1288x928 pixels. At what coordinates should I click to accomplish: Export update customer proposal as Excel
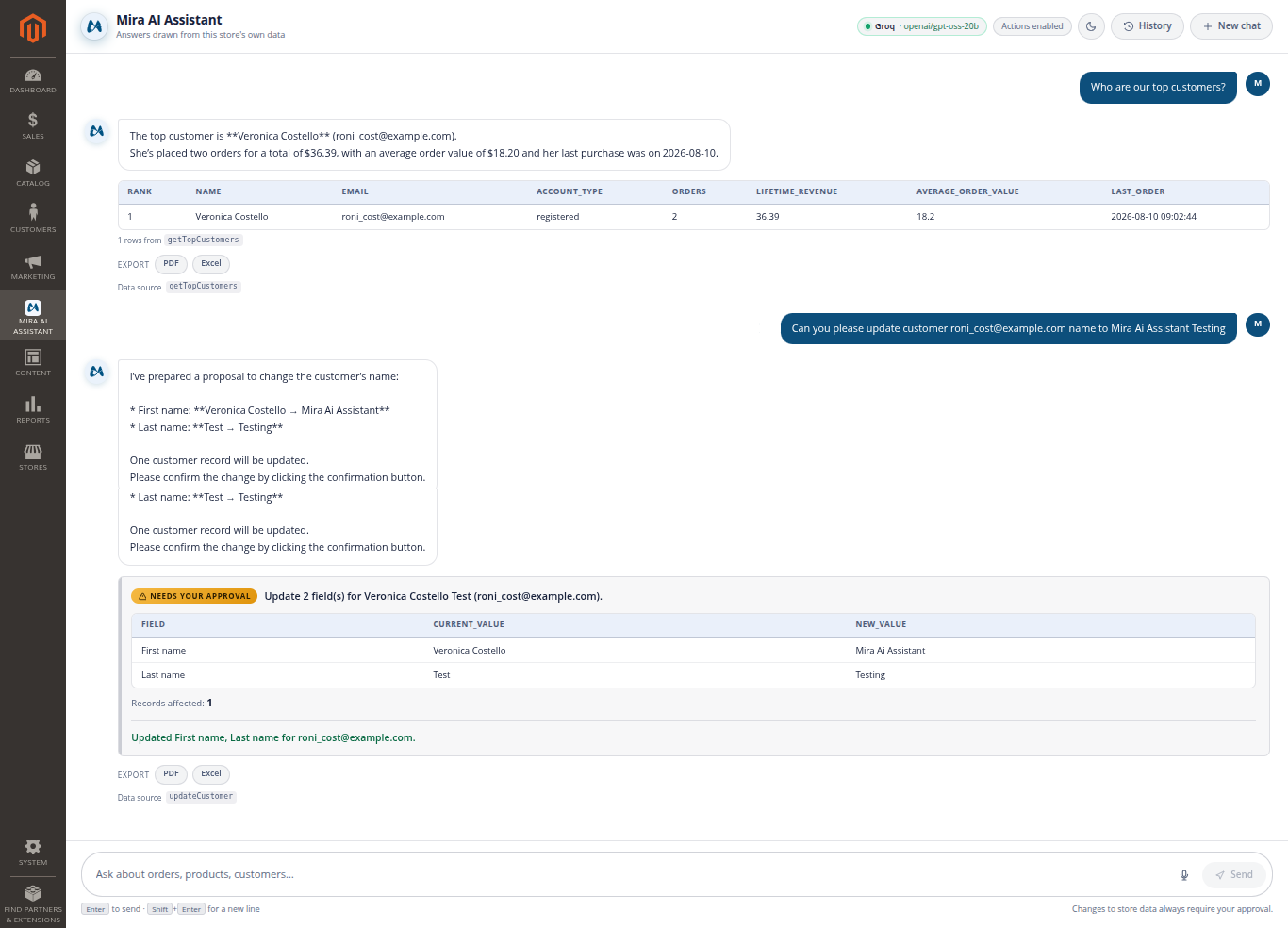click(211, 774)
